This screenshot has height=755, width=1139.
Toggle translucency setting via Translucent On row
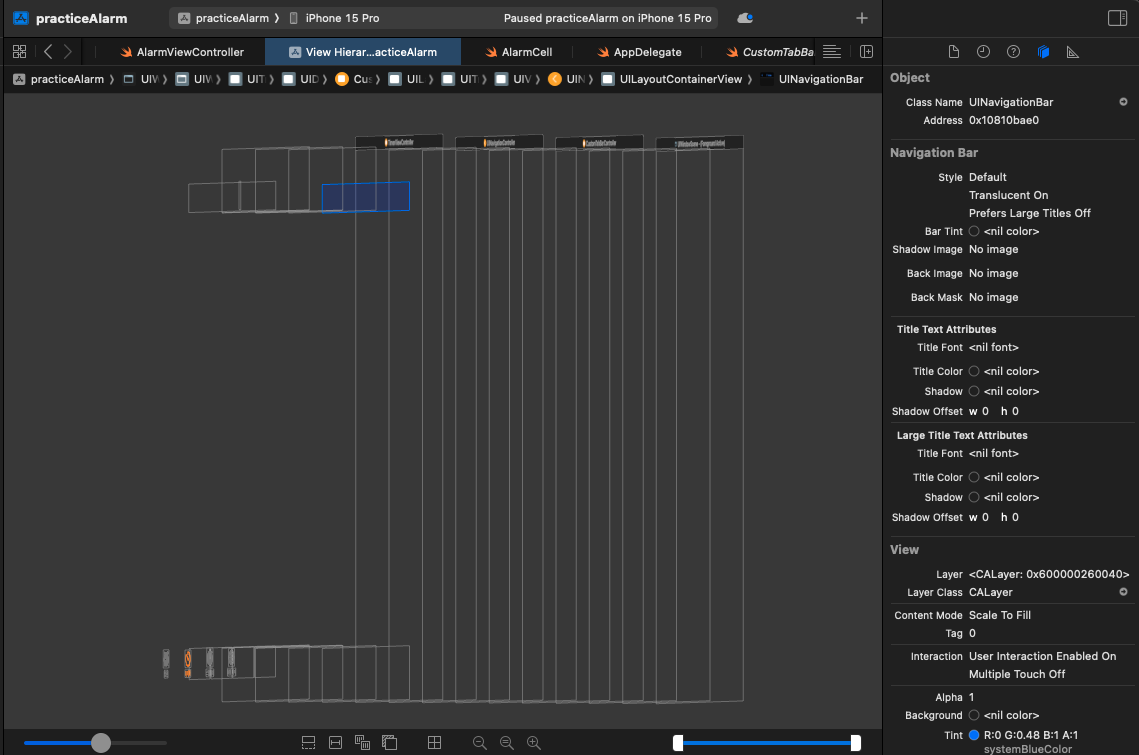1009,195
